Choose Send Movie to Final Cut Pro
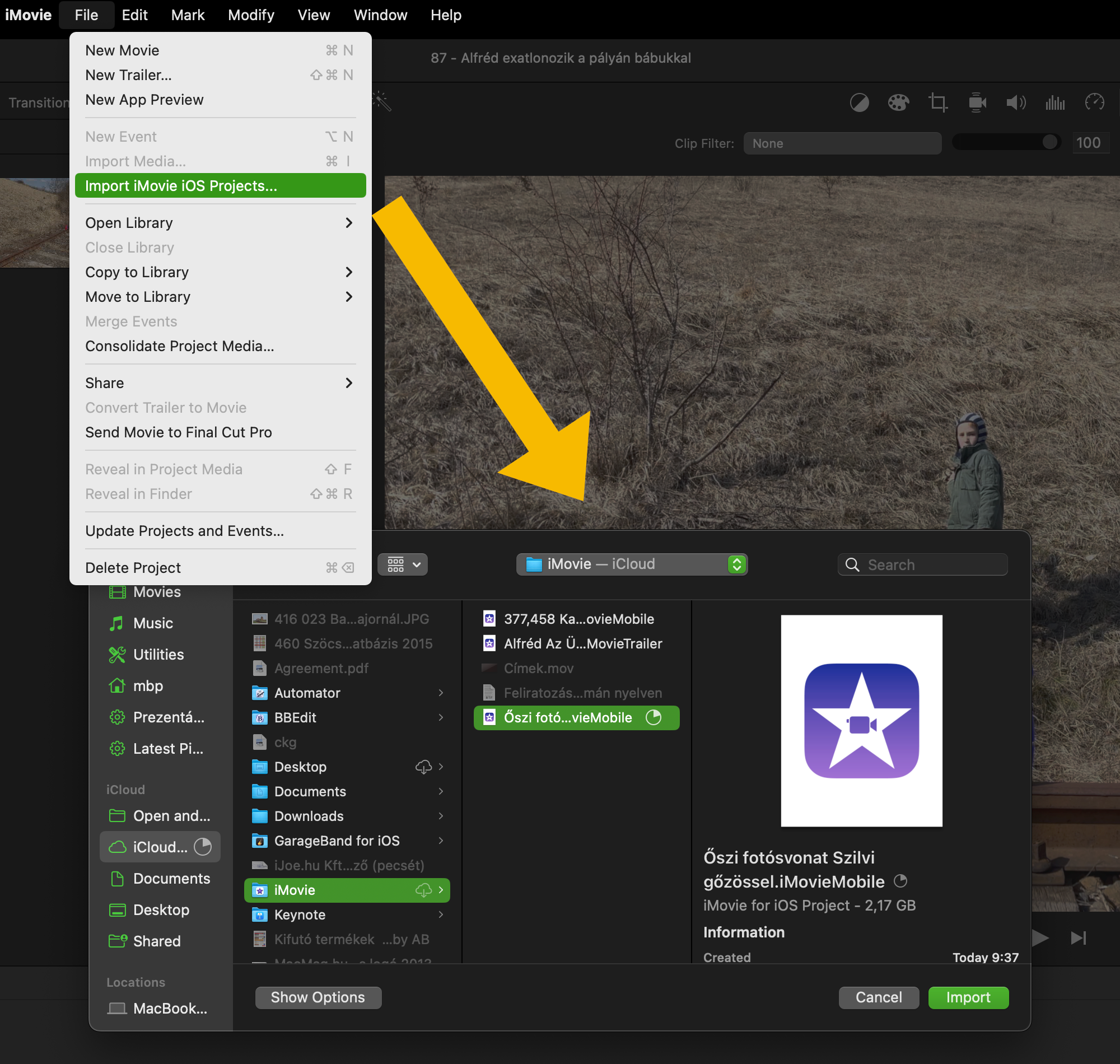 [220, 432]
